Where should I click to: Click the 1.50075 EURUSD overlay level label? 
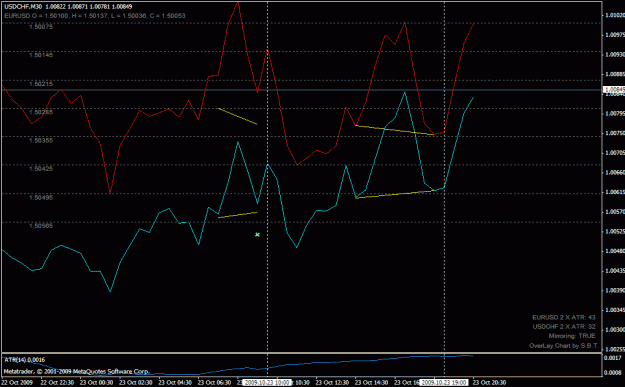pos(41,27)
